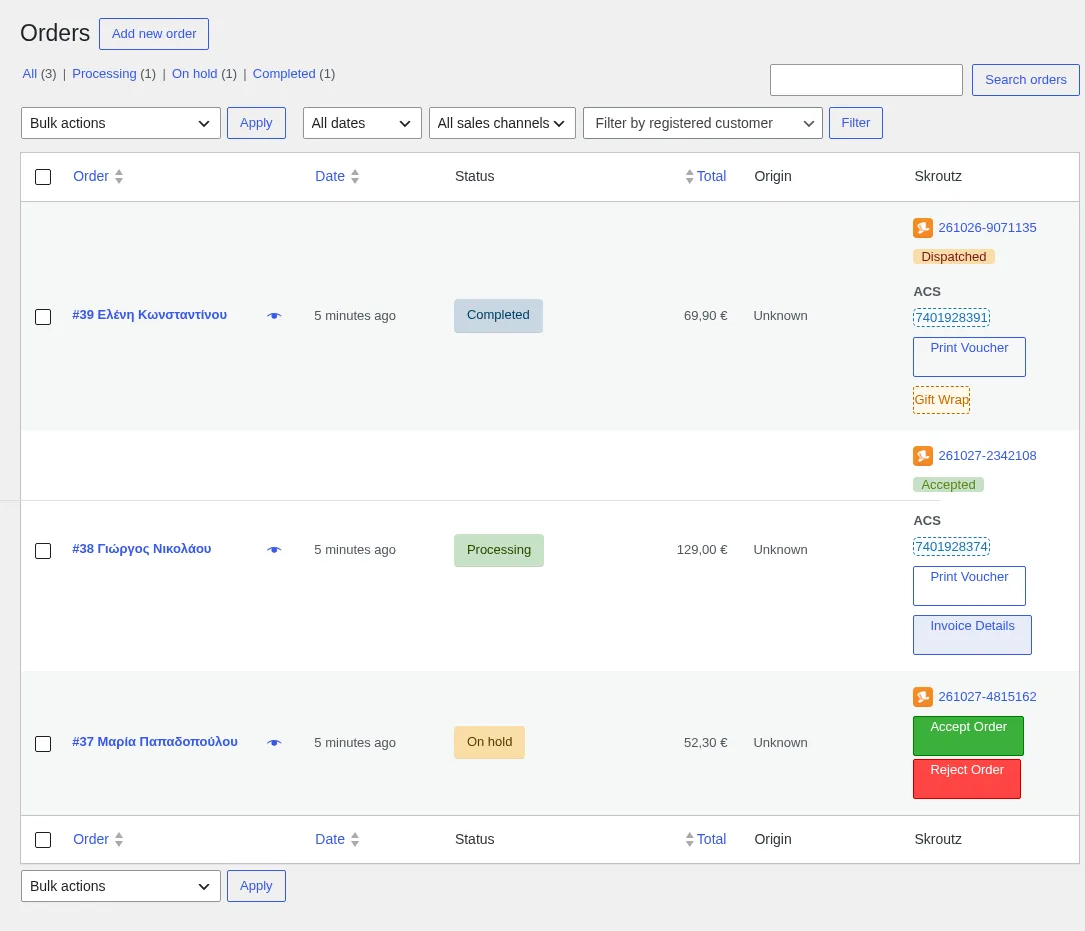Print Voucher for order #38

(969, 586)
